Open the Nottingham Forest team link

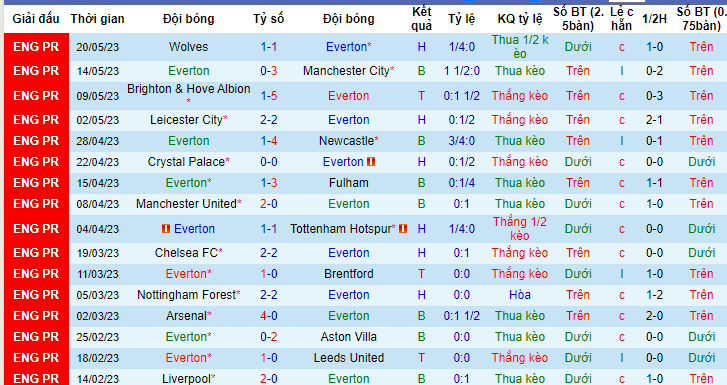click(x=186, y=295)
